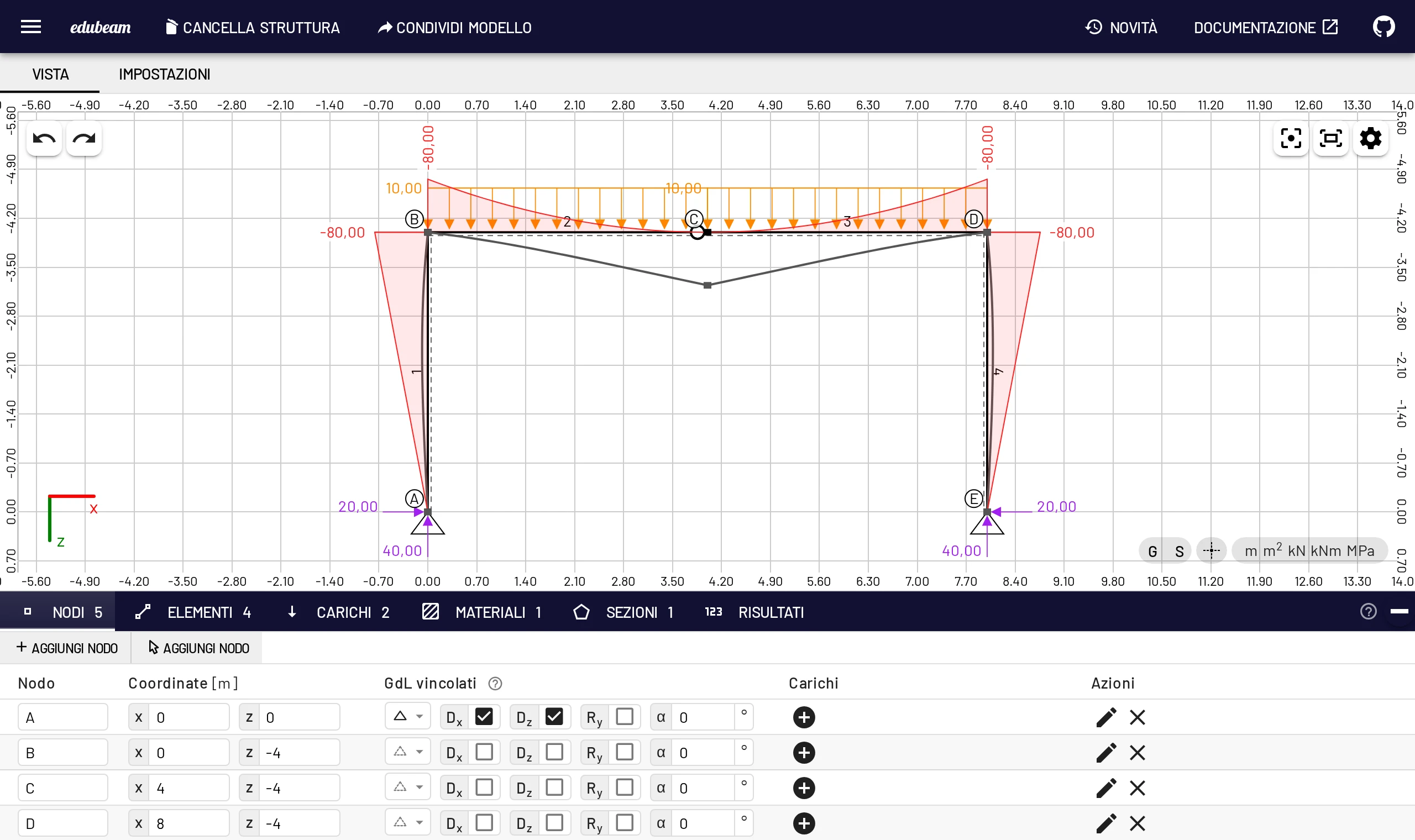Toggle the S button
1415x840 pixels.
(x=1179, y=551)
